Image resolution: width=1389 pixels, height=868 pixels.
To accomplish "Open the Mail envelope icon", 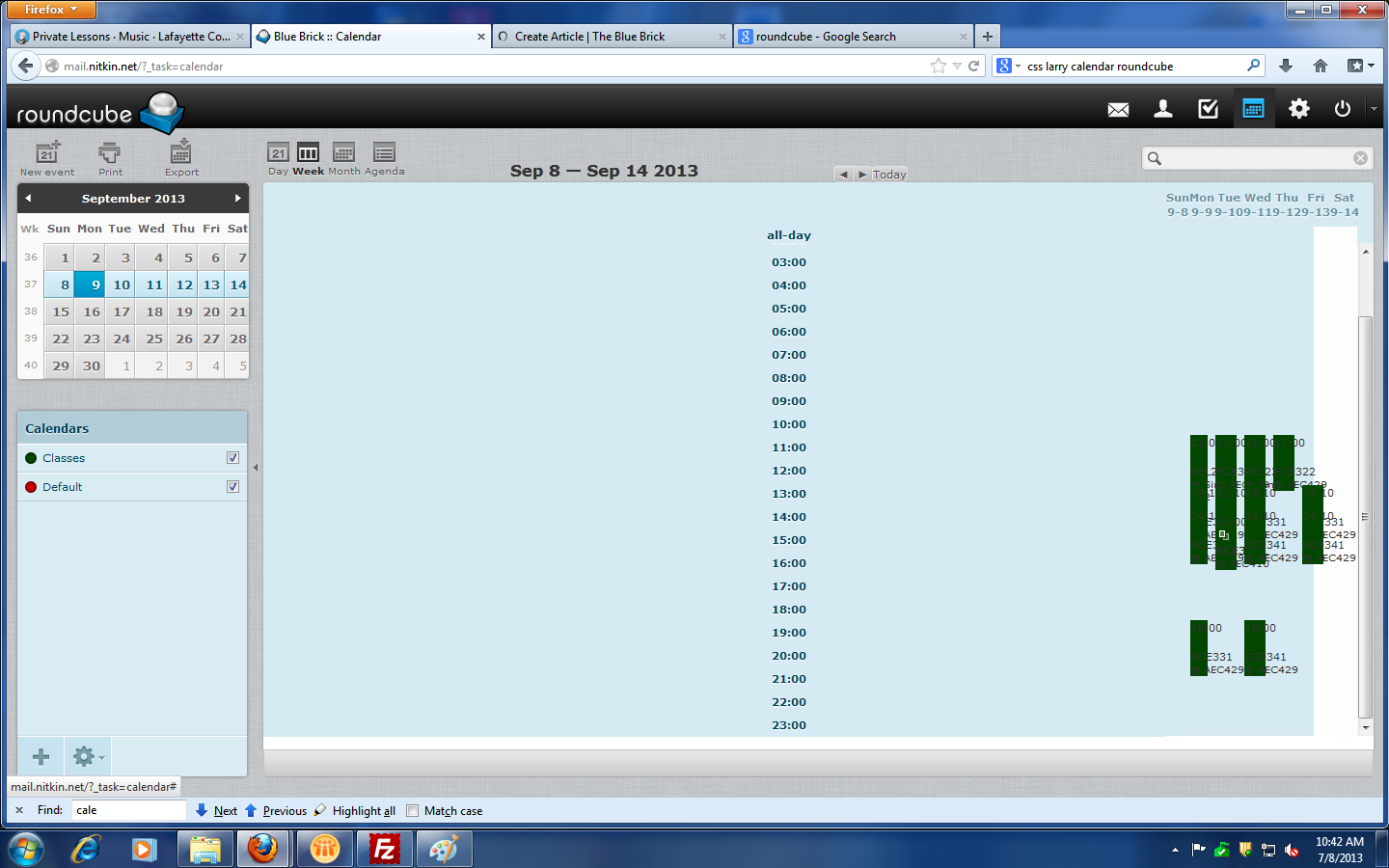I will [x=1118, y=109].
